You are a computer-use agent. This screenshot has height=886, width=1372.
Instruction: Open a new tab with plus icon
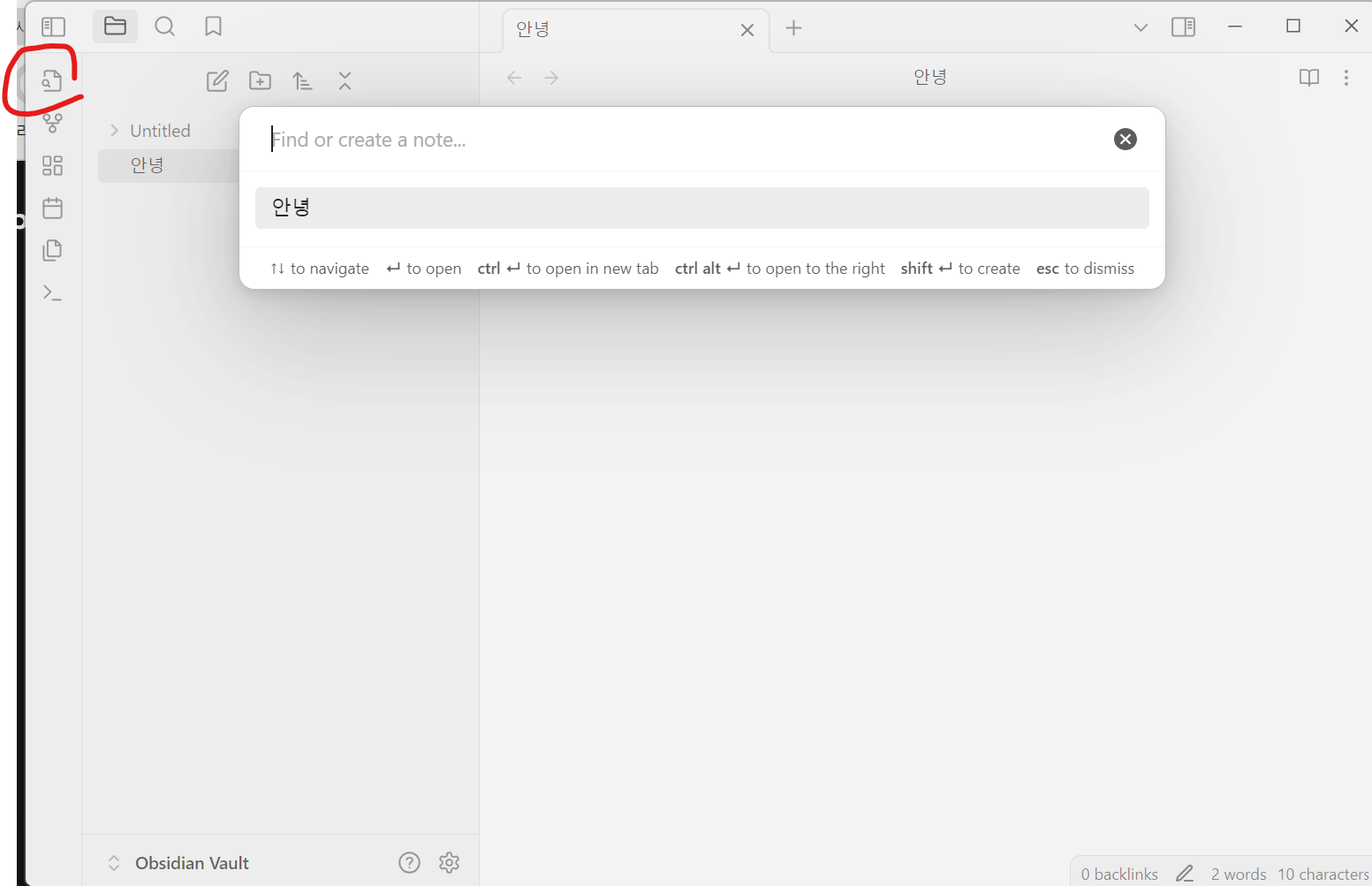794,28
